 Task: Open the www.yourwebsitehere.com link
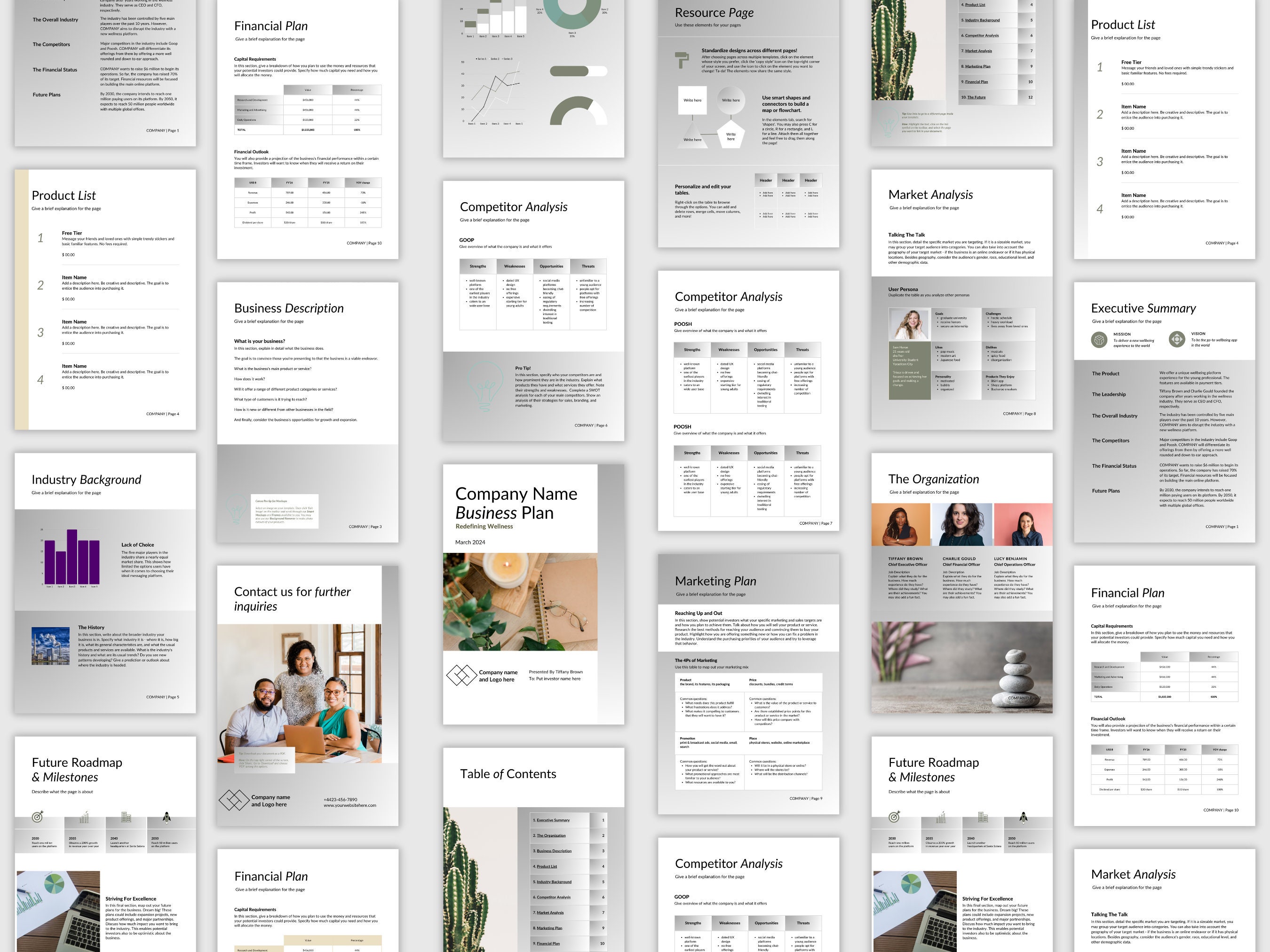(350, 806)
